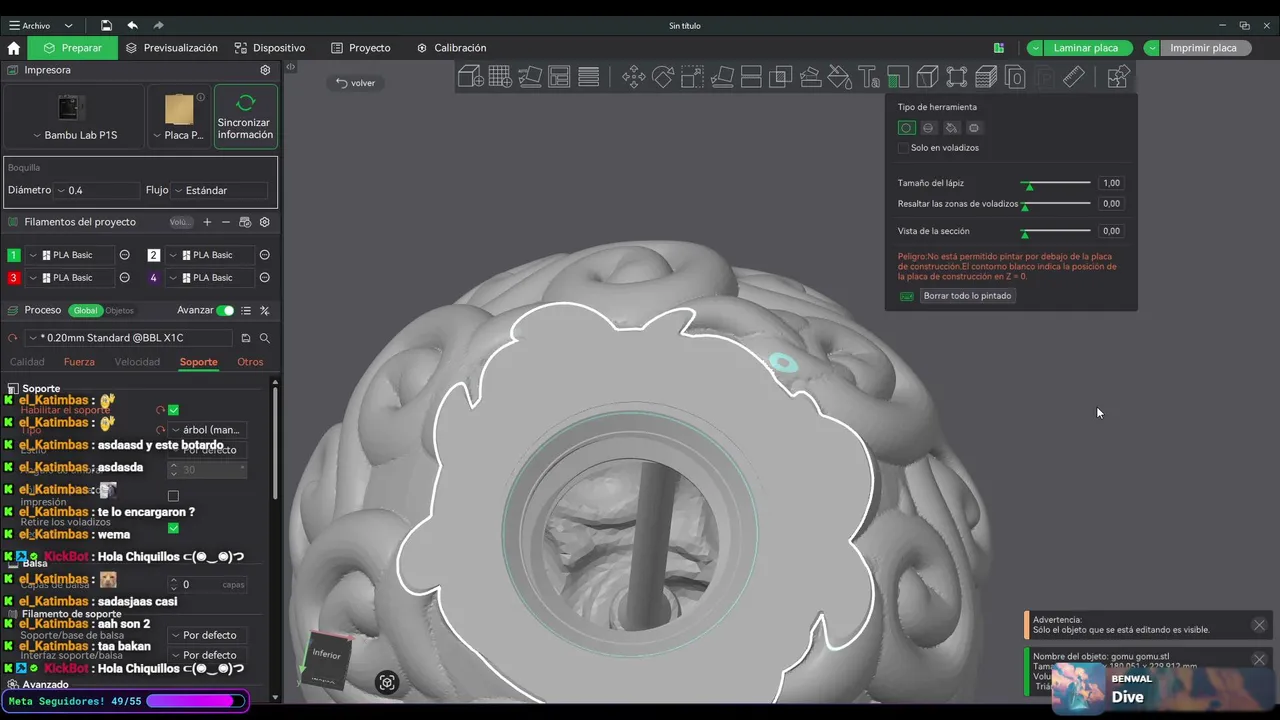Switch to the Proyecto tab
Viewport: 1280px width, 720px height.
[x=361, y=48]
